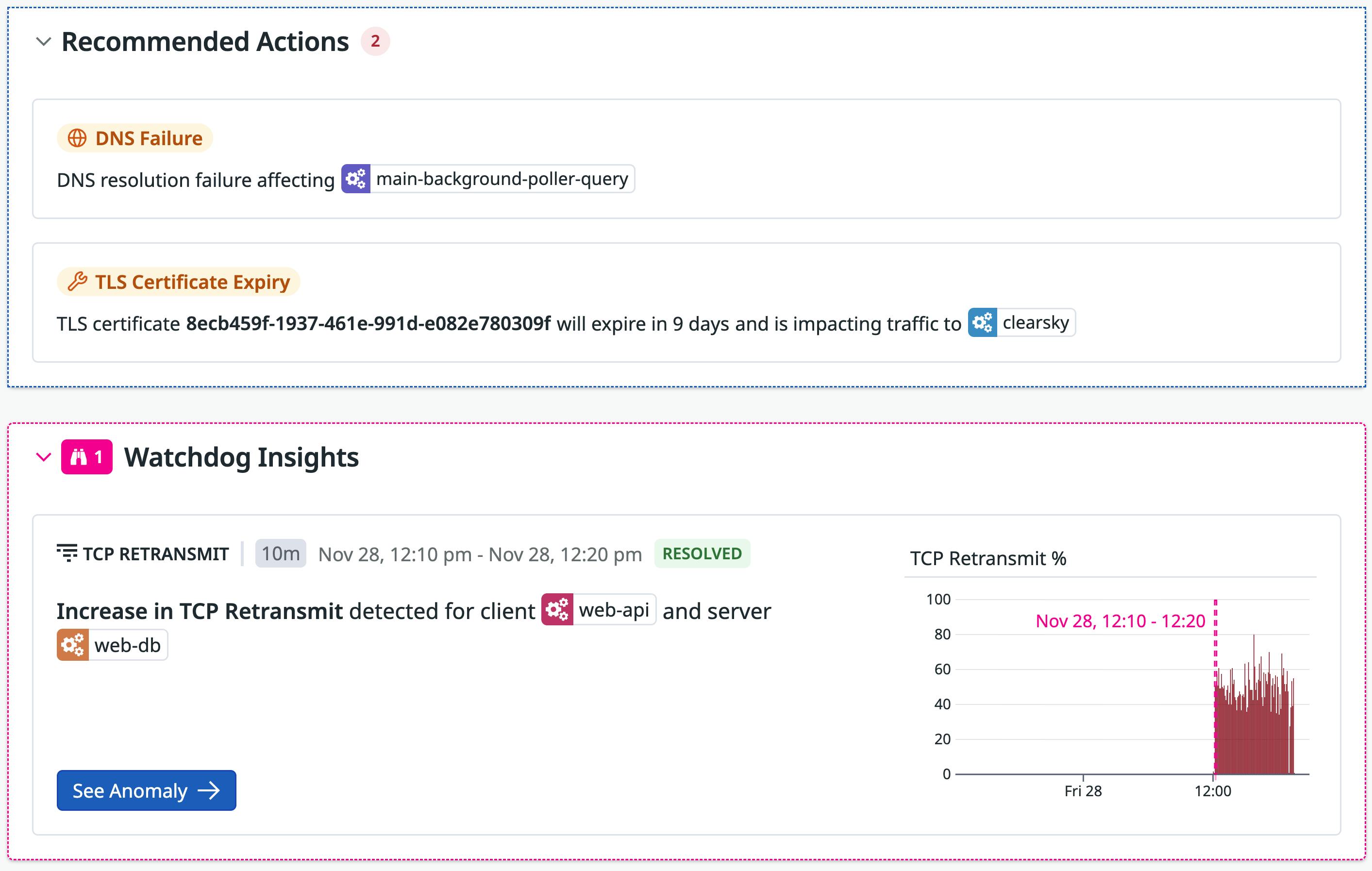Click the purple service icon beside main-background-poller-query
This screenshot has width=1372, height=871.
356,178
